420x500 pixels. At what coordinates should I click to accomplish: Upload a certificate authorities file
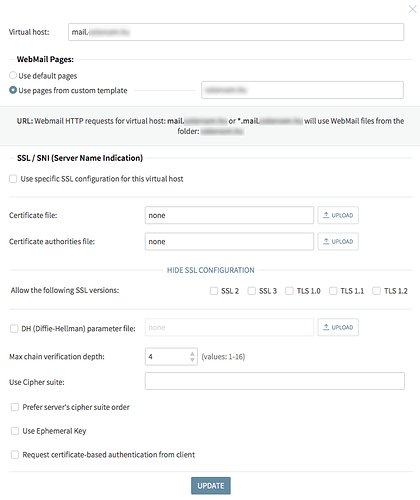tap(338, 241)
